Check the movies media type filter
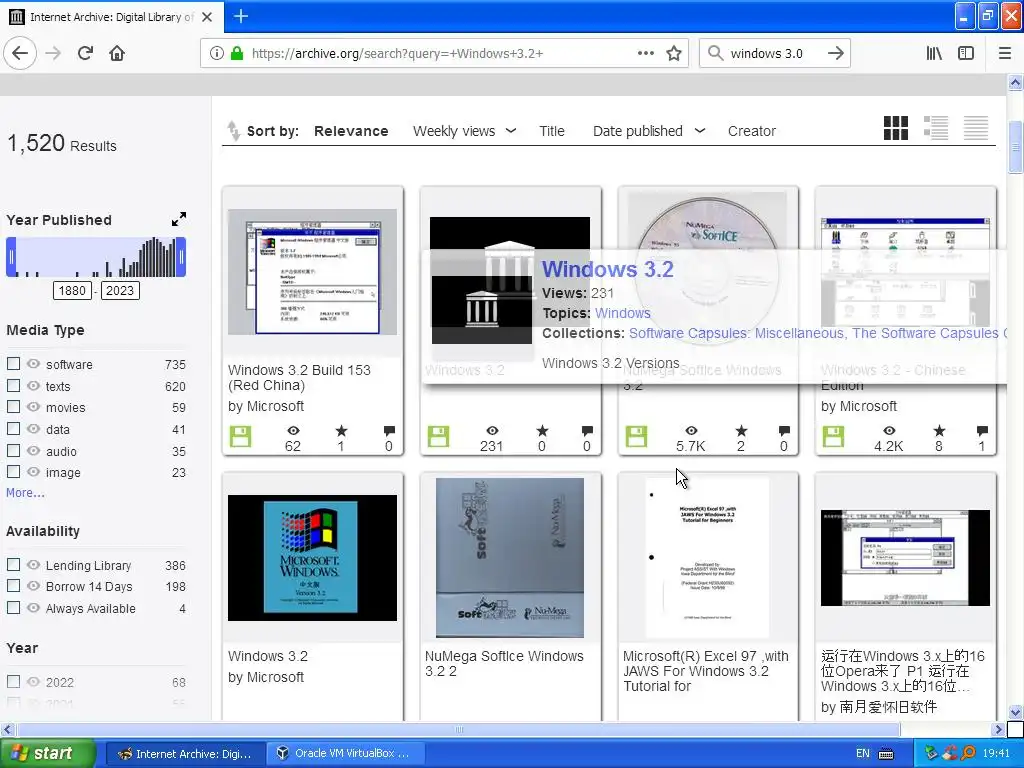The height and width of the screenshot is (768, 1024). coord(13,406)
